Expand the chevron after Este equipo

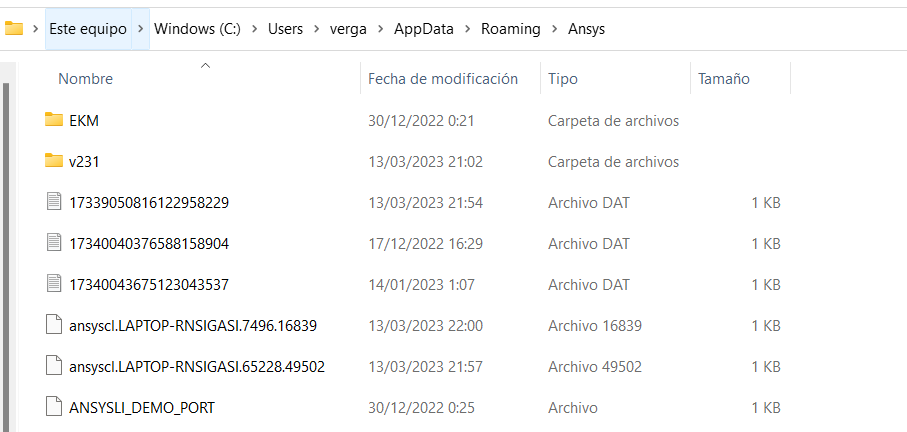click(141, 29)
